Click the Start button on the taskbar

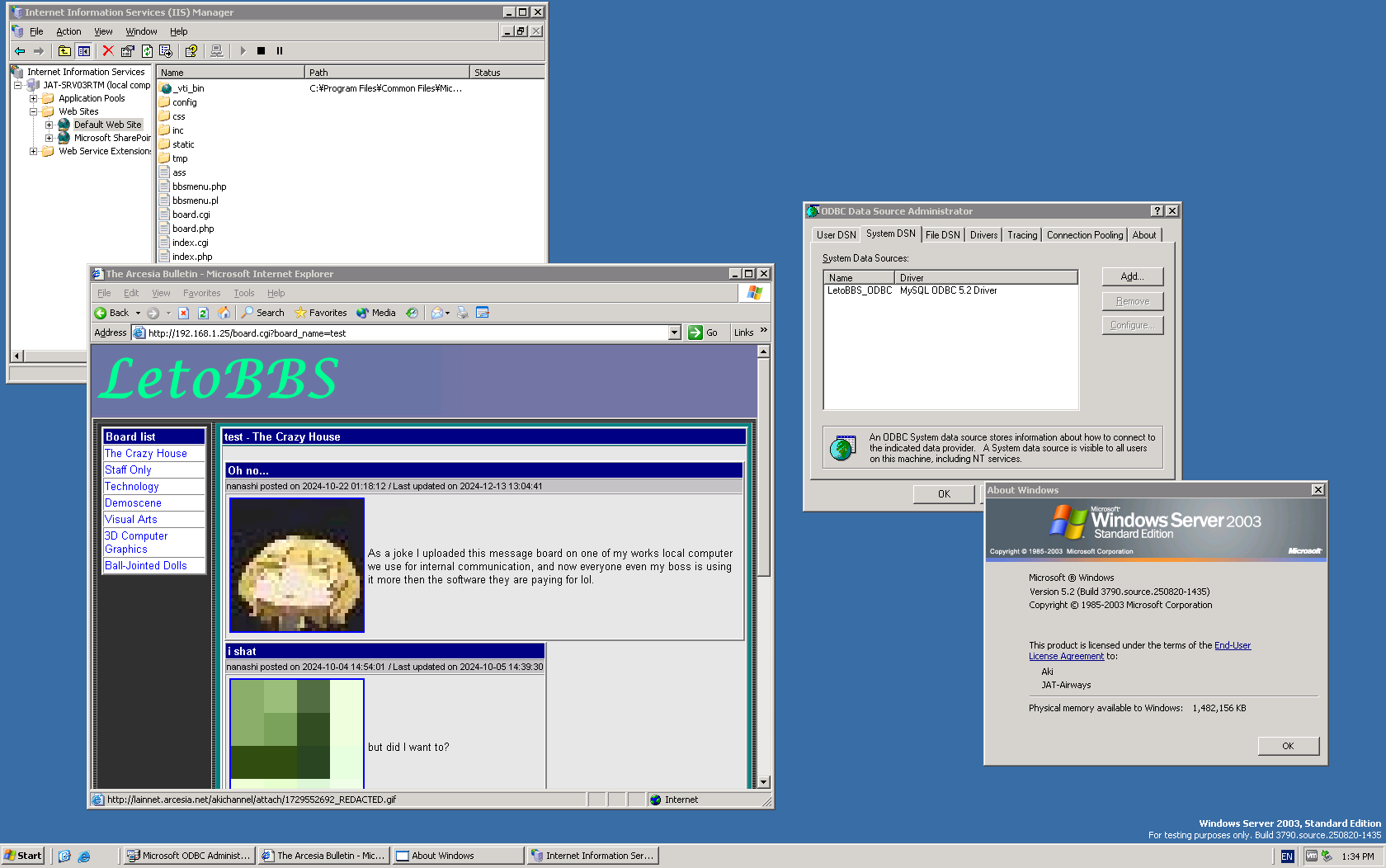23,856
